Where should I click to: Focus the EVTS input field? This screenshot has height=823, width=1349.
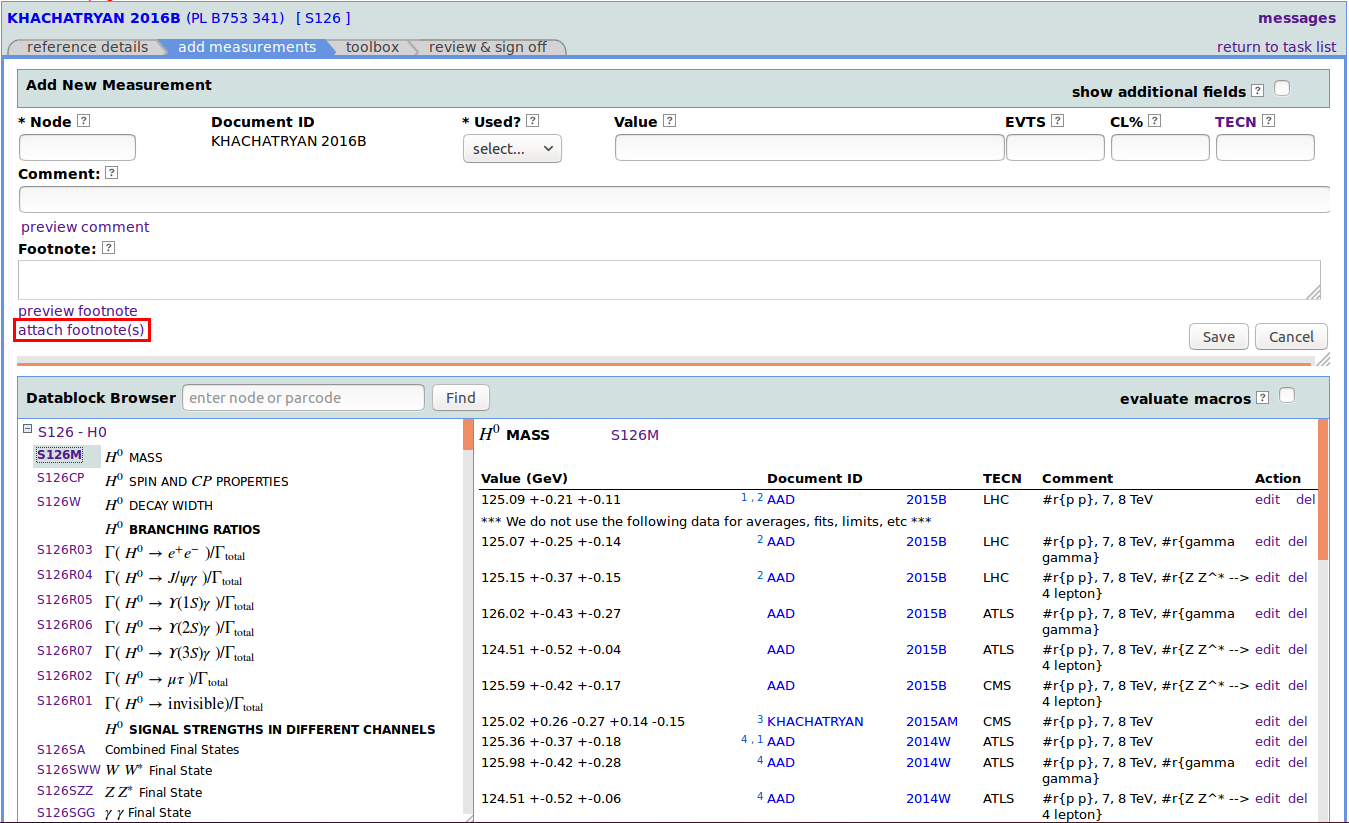click(1055, 147)
